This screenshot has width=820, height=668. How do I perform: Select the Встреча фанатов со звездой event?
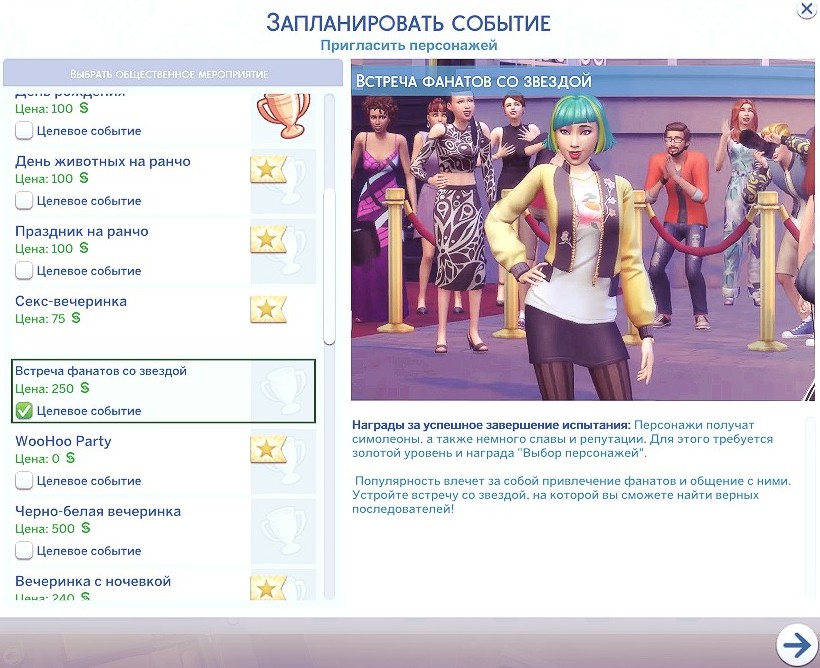pos(164,391)
